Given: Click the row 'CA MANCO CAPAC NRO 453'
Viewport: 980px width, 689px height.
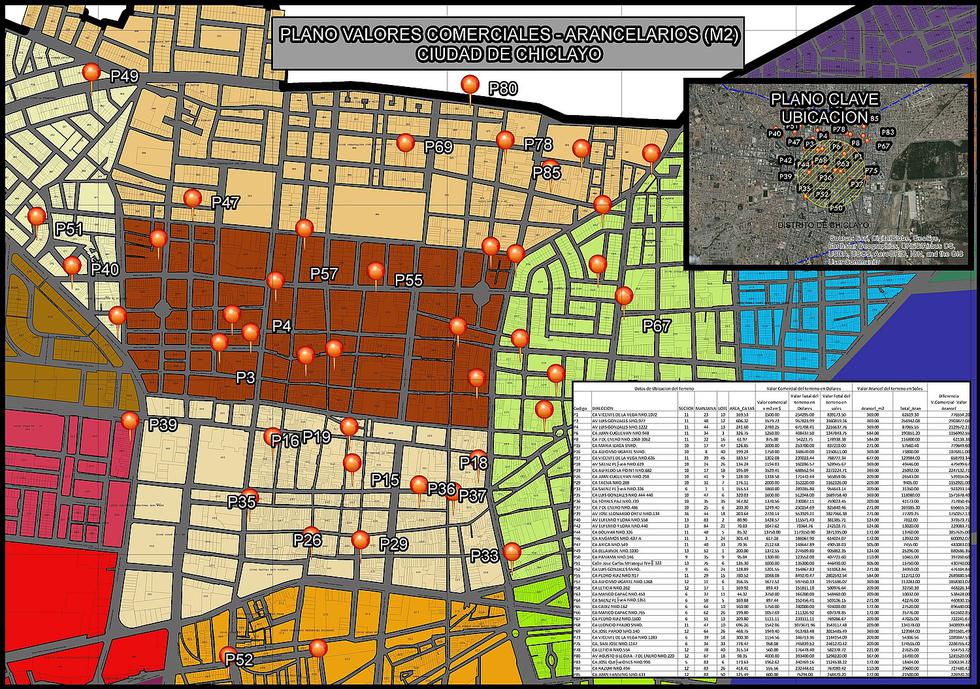Looking at the screenshot, I should [771, 594].
